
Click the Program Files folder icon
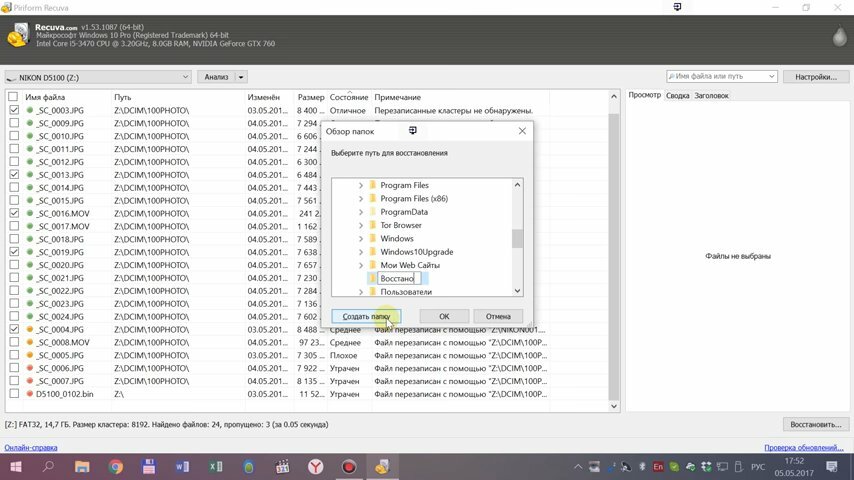coord(373,185)
